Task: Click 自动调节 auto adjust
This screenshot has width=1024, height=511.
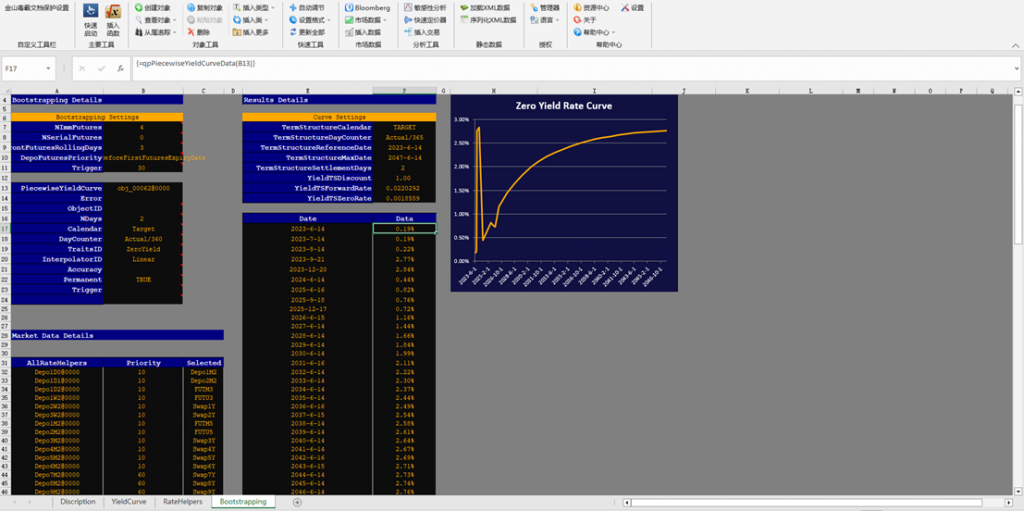Action: click(x=306, y=8)
